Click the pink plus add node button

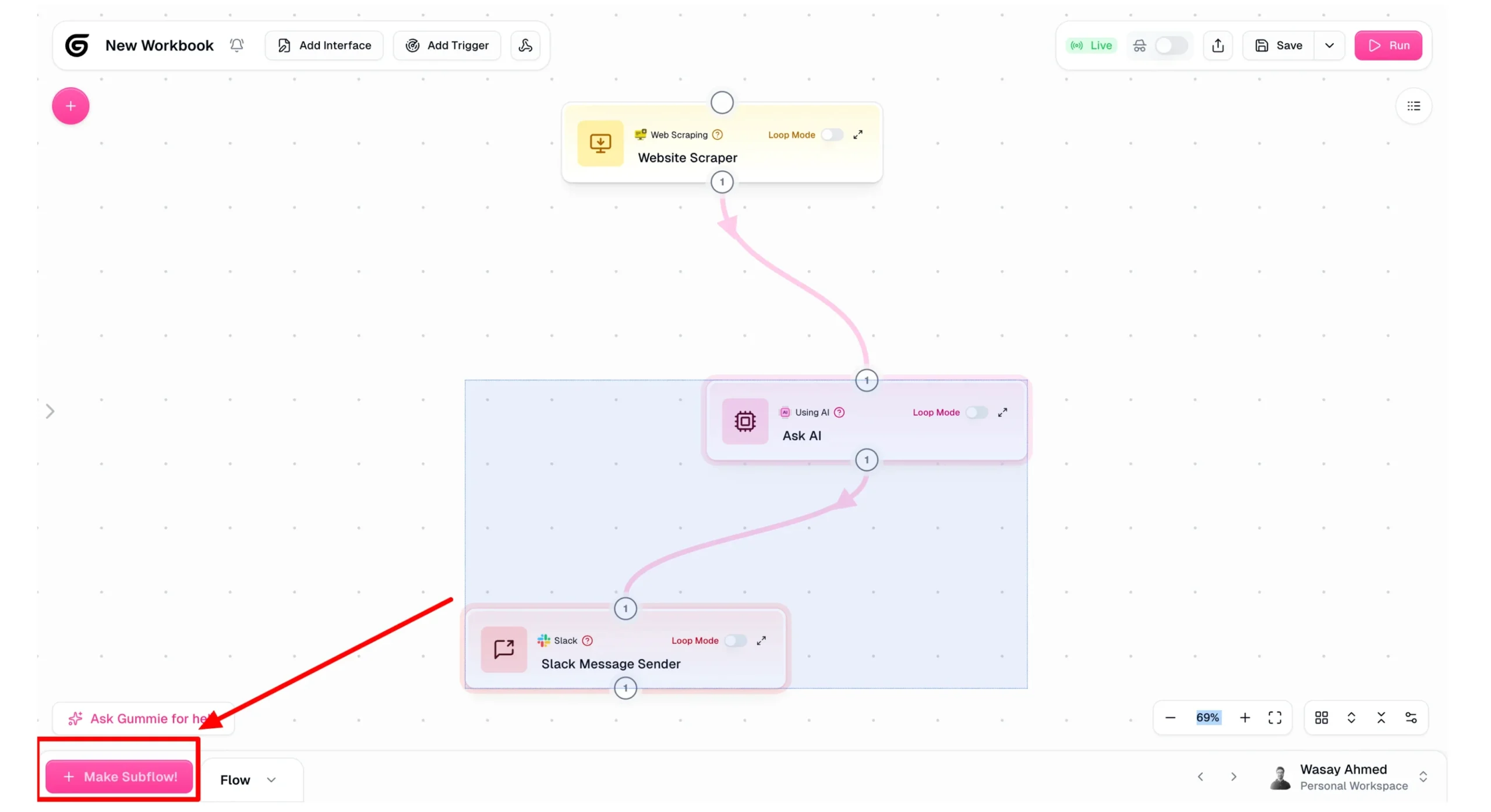[70, 106]
